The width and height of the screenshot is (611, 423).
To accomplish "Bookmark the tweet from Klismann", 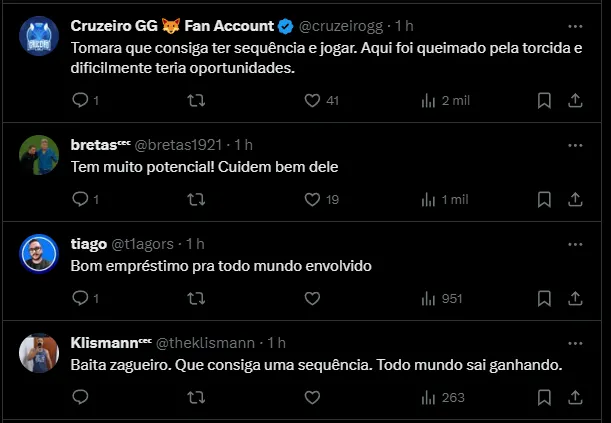I will click(544, 397).
